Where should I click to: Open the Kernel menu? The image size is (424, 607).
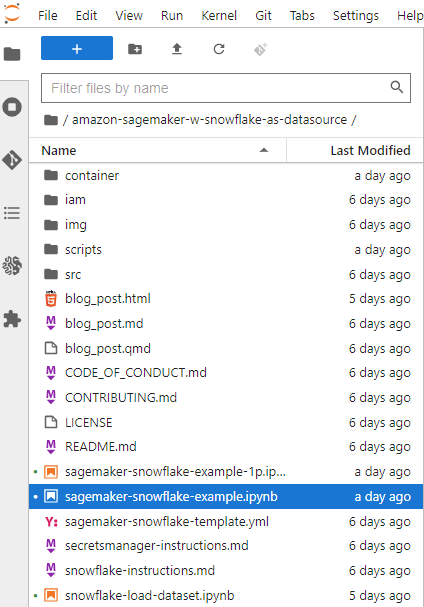(x=219, y=15)
